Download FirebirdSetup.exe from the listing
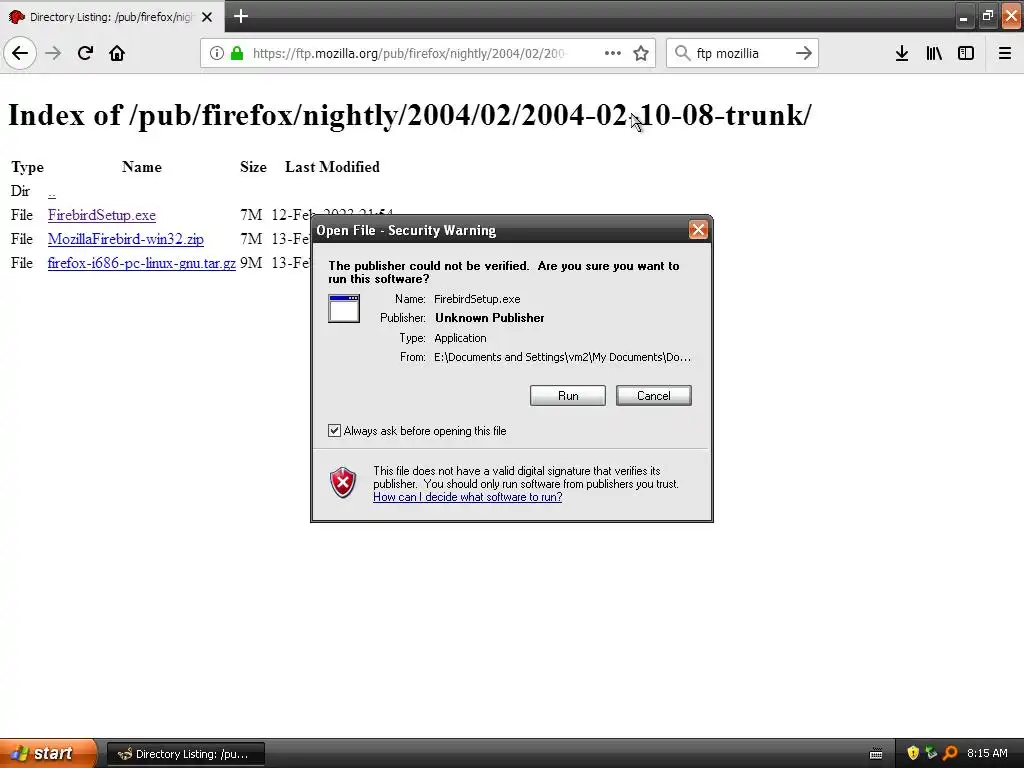Image resolution: width=1024 pixels, height=768 pixels. tap(102, 216)
